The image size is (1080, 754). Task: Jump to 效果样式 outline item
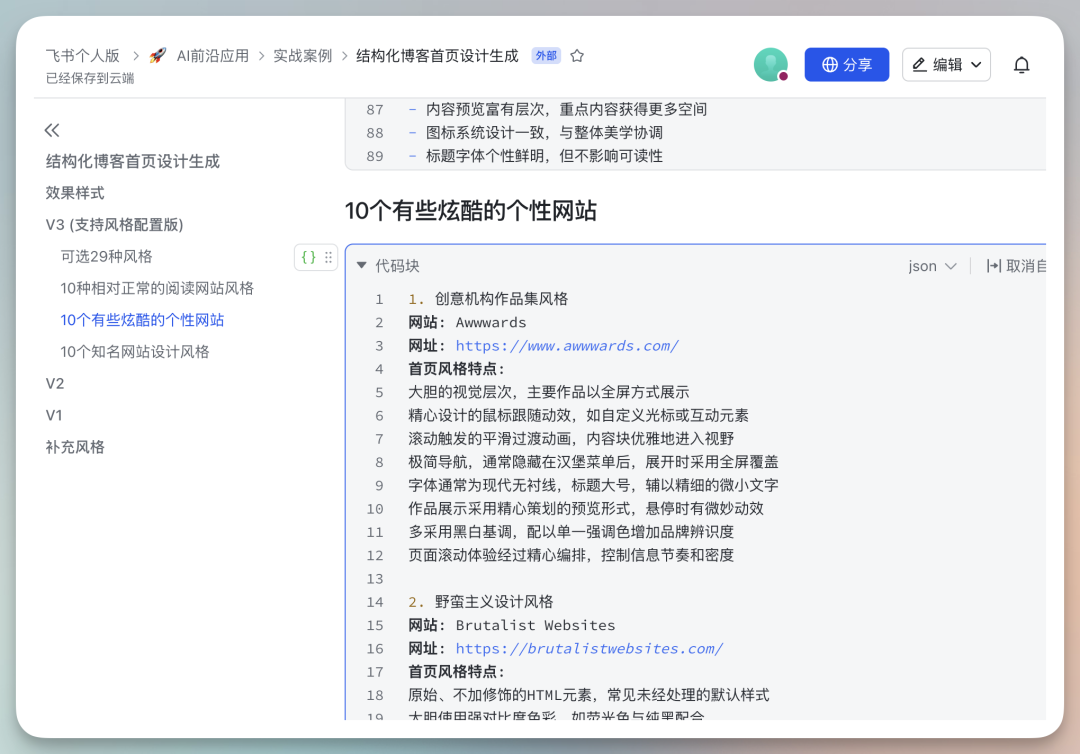click(75, 193)
